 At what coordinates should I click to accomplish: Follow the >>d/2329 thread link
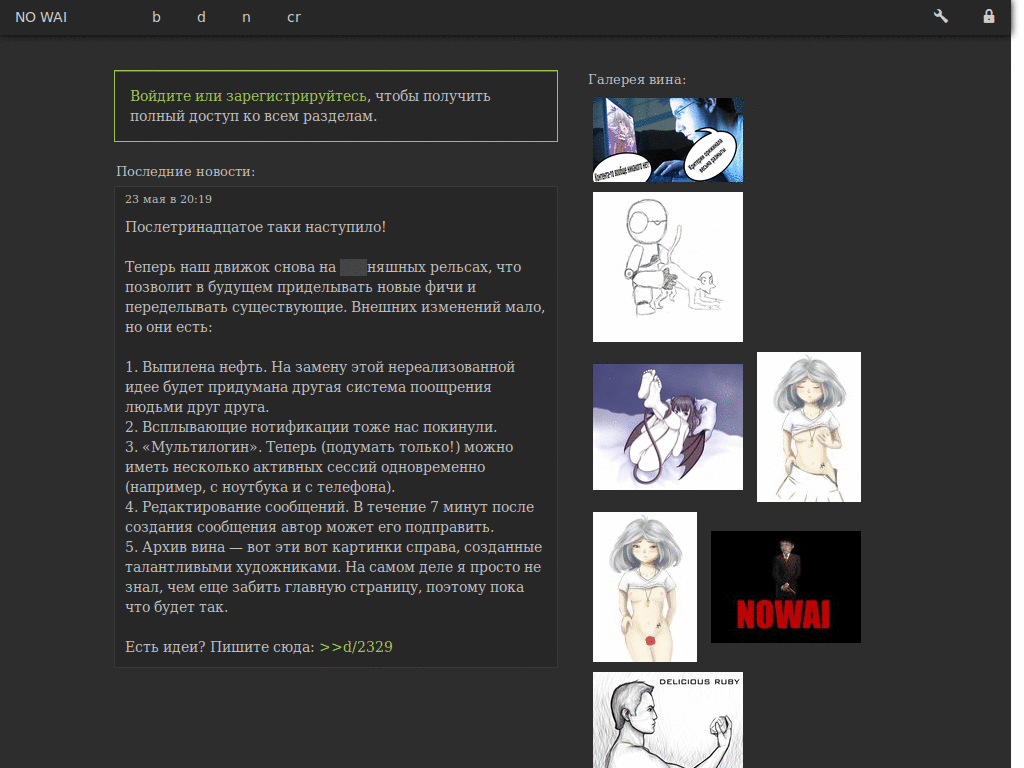click(356, 647)
